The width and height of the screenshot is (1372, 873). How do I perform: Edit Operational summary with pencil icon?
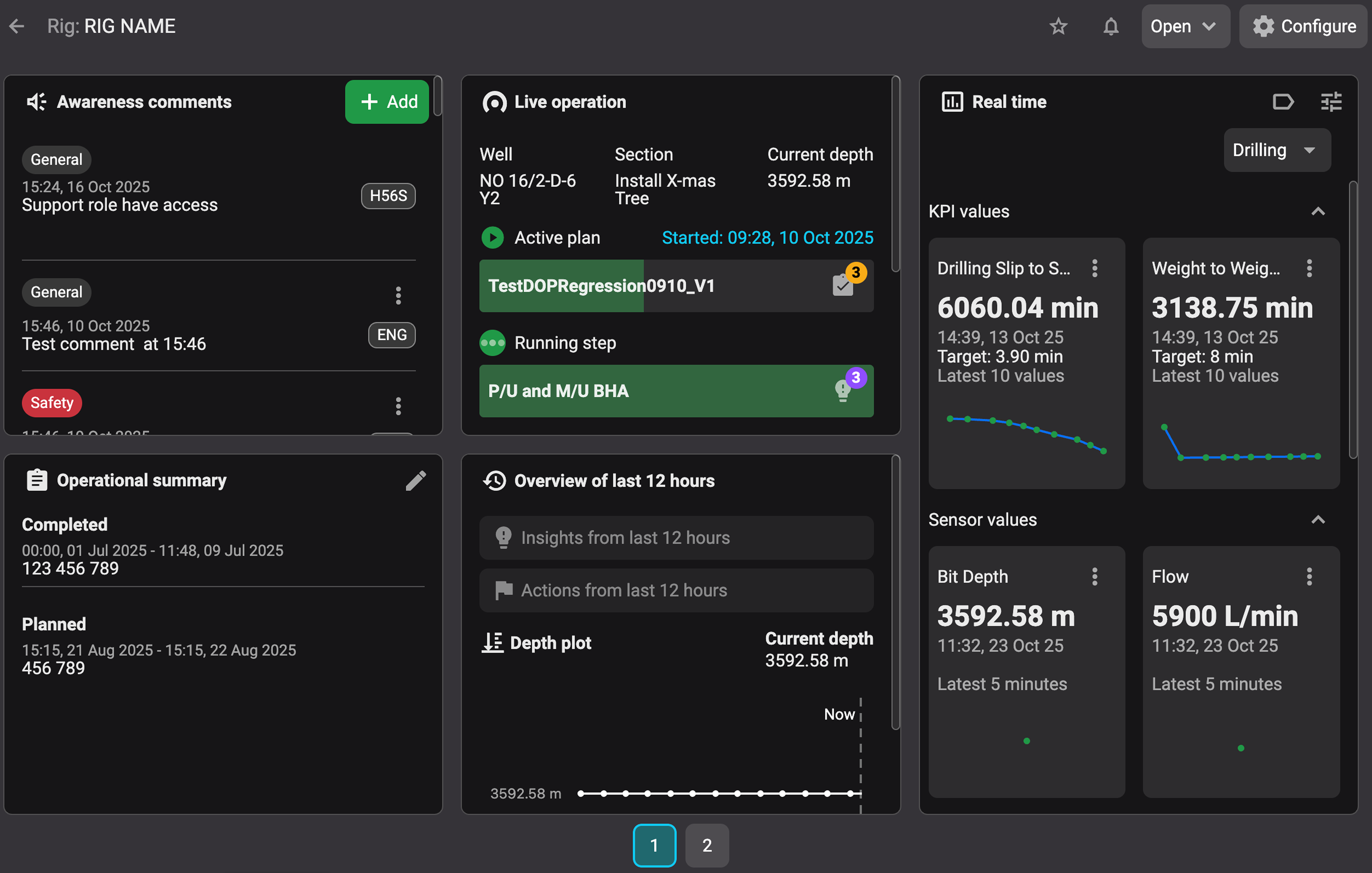click(x=415, y=481)
